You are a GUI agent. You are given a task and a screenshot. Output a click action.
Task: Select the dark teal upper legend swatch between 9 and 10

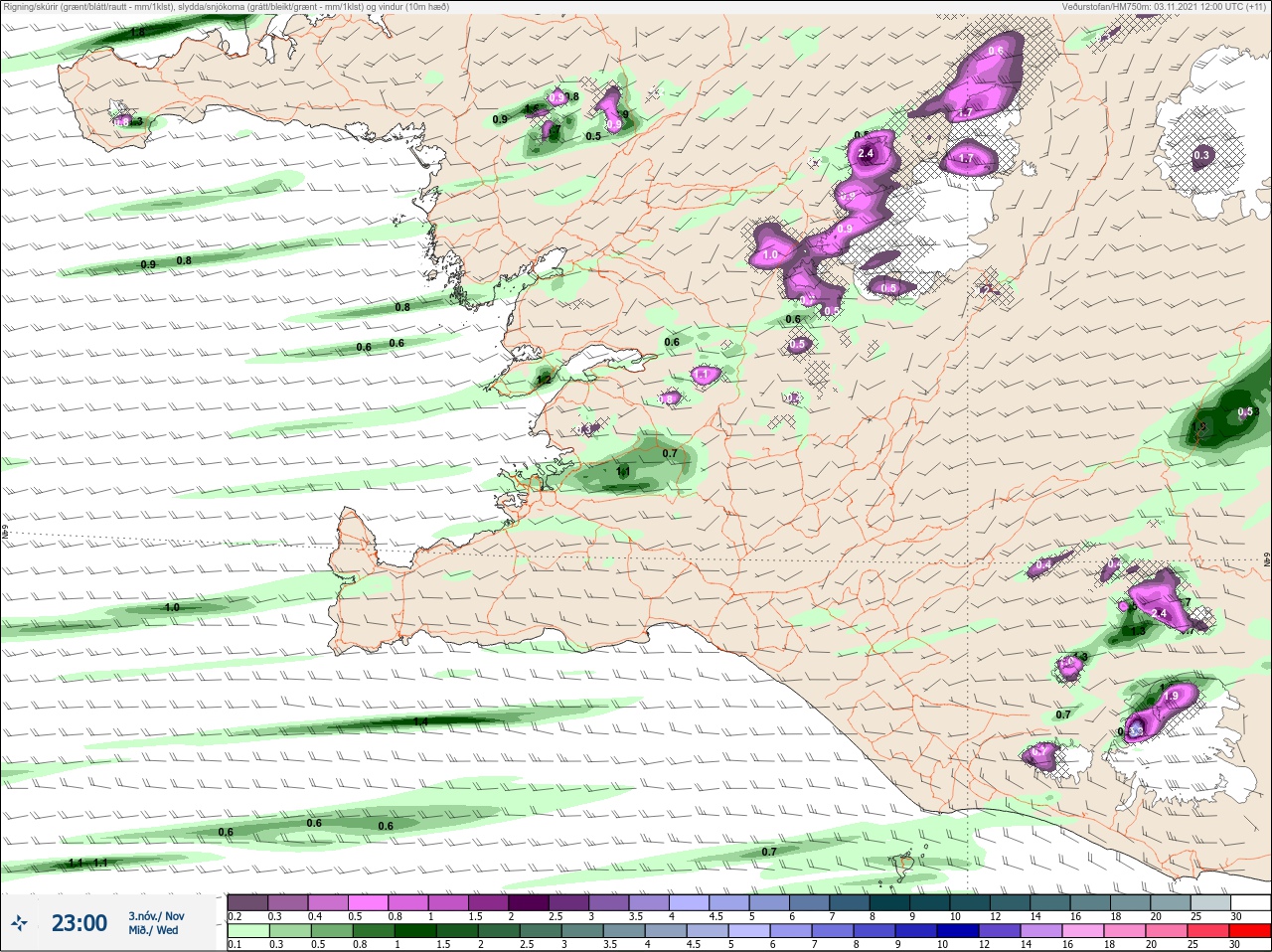coord(929,902)
